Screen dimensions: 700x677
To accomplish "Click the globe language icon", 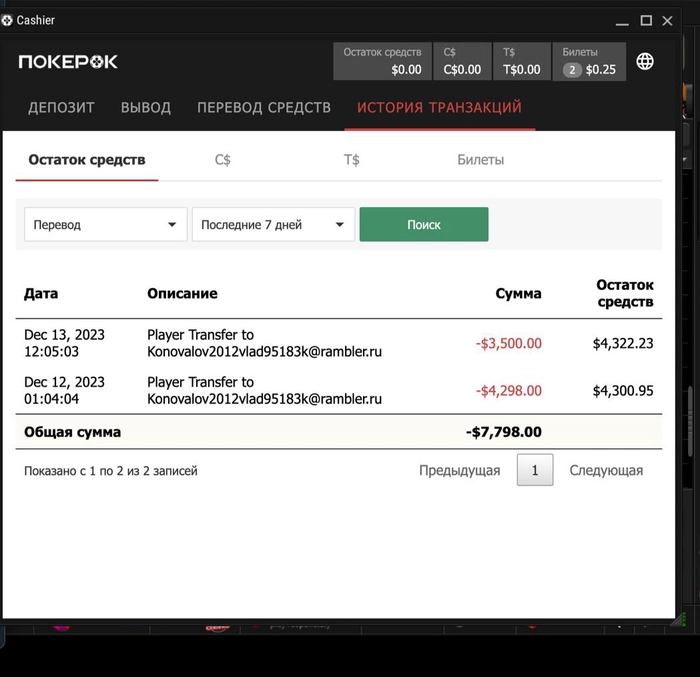I will [645, 62].
